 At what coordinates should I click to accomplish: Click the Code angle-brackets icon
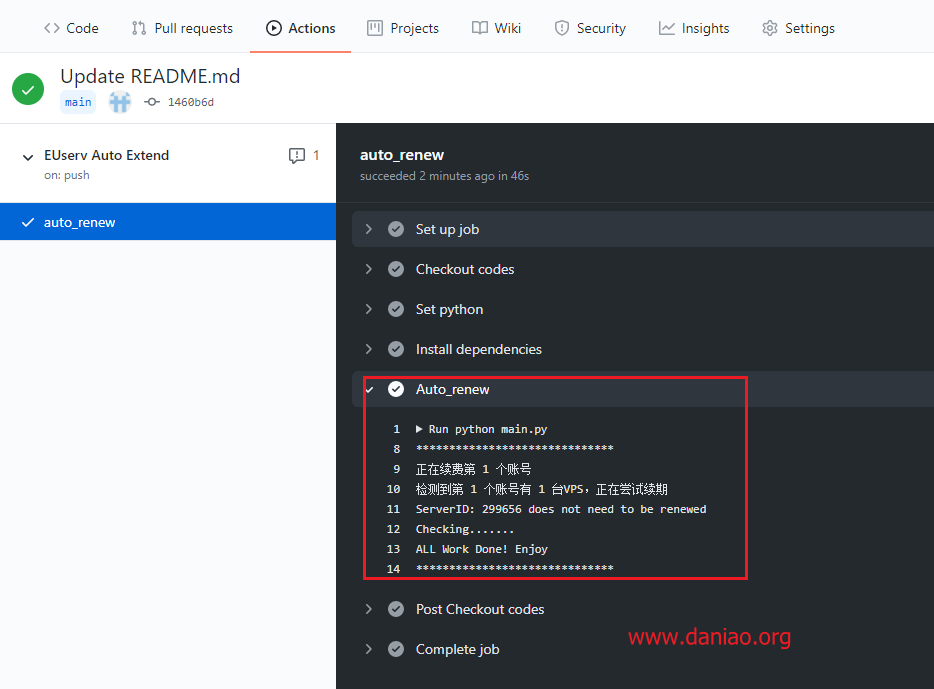pyautogui.click(x=52, y=28)
